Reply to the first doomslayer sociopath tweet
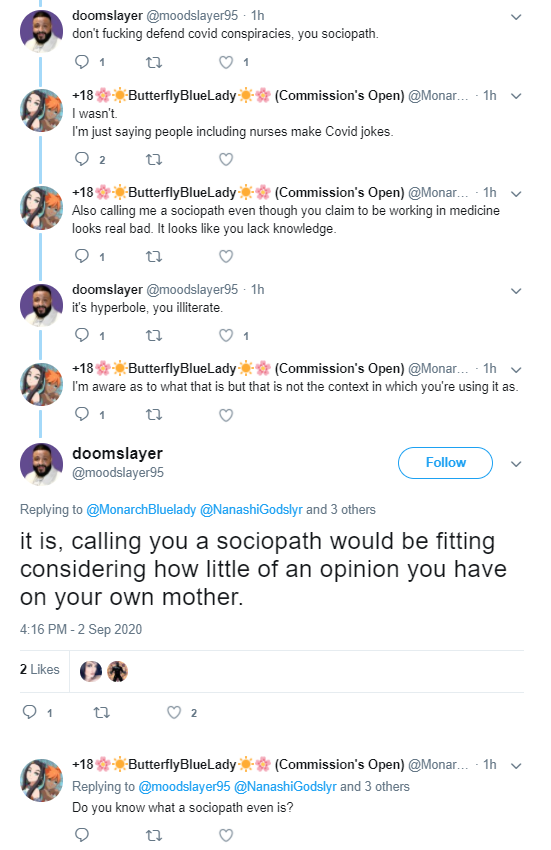The image size is (551, 850). [82, 62]
